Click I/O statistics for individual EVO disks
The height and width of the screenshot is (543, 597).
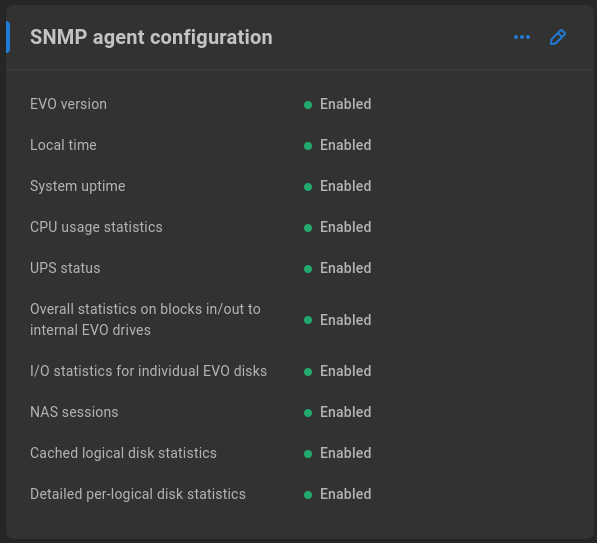pos(148,371)
